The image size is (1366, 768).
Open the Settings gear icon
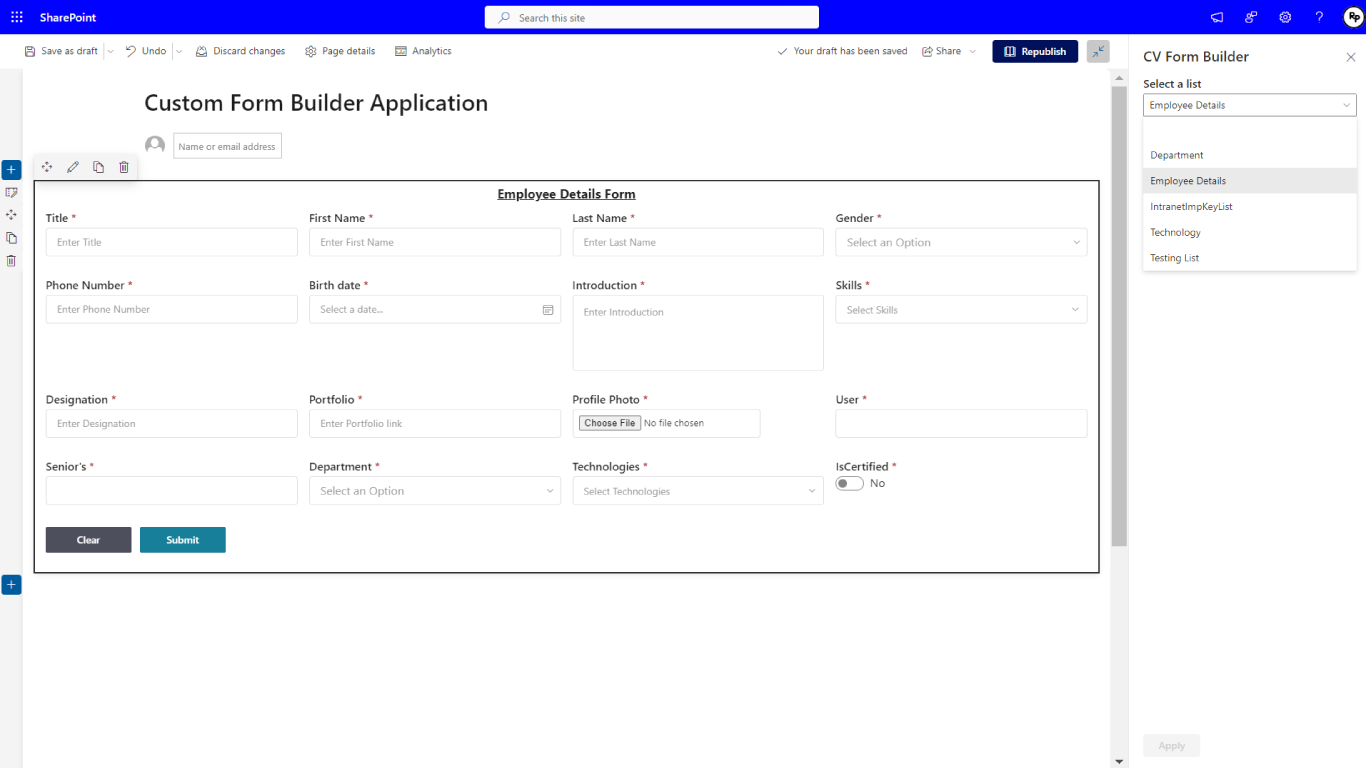pyautogui.click(x=1285, y=18)
